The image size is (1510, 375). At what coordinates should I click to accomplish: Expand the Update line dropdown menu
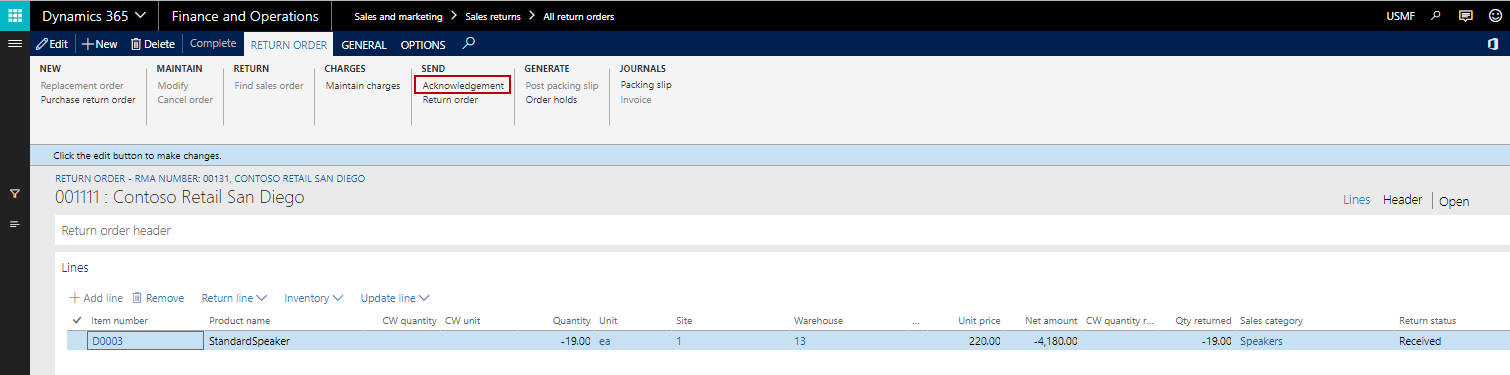(x=395, y=298)
